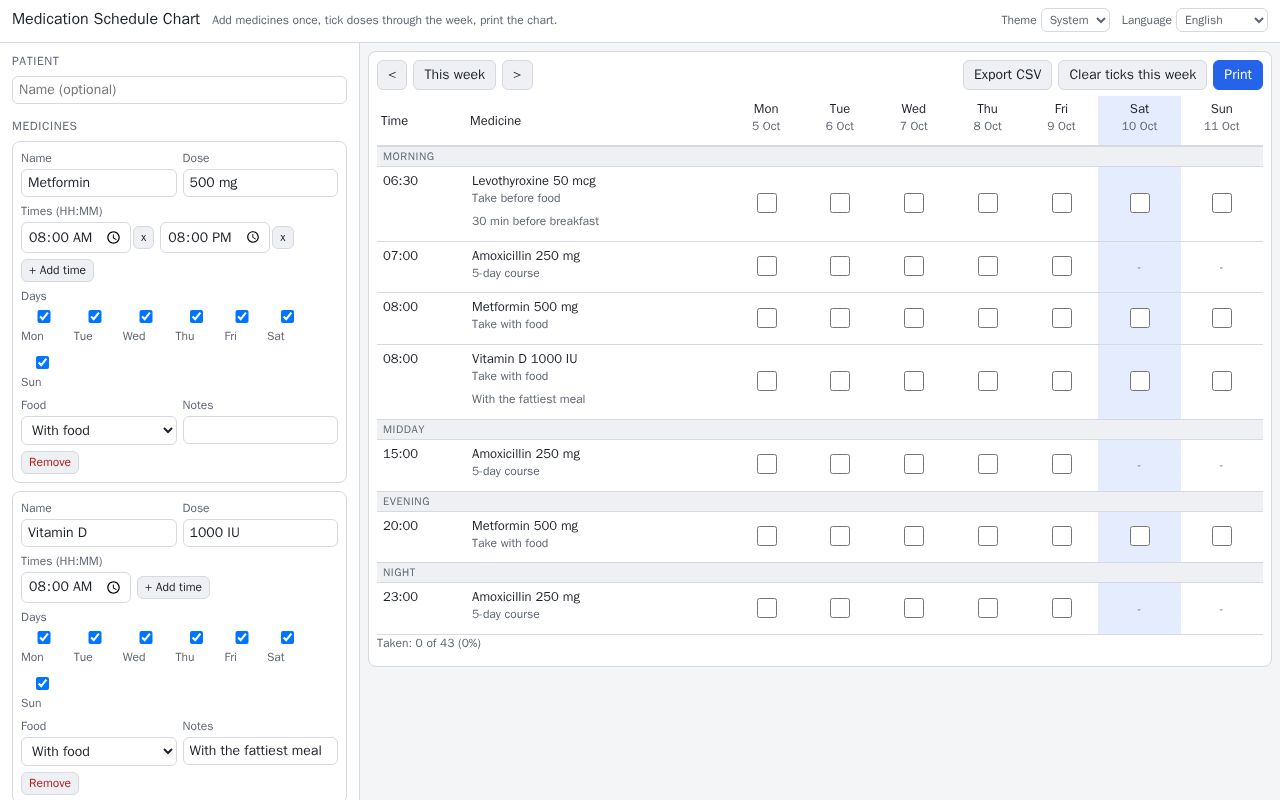The height and width of the screenshot is (800, 1280).
Task: Tick Amoxicillin 23:00 dose for Thursday
Action: 988,608
